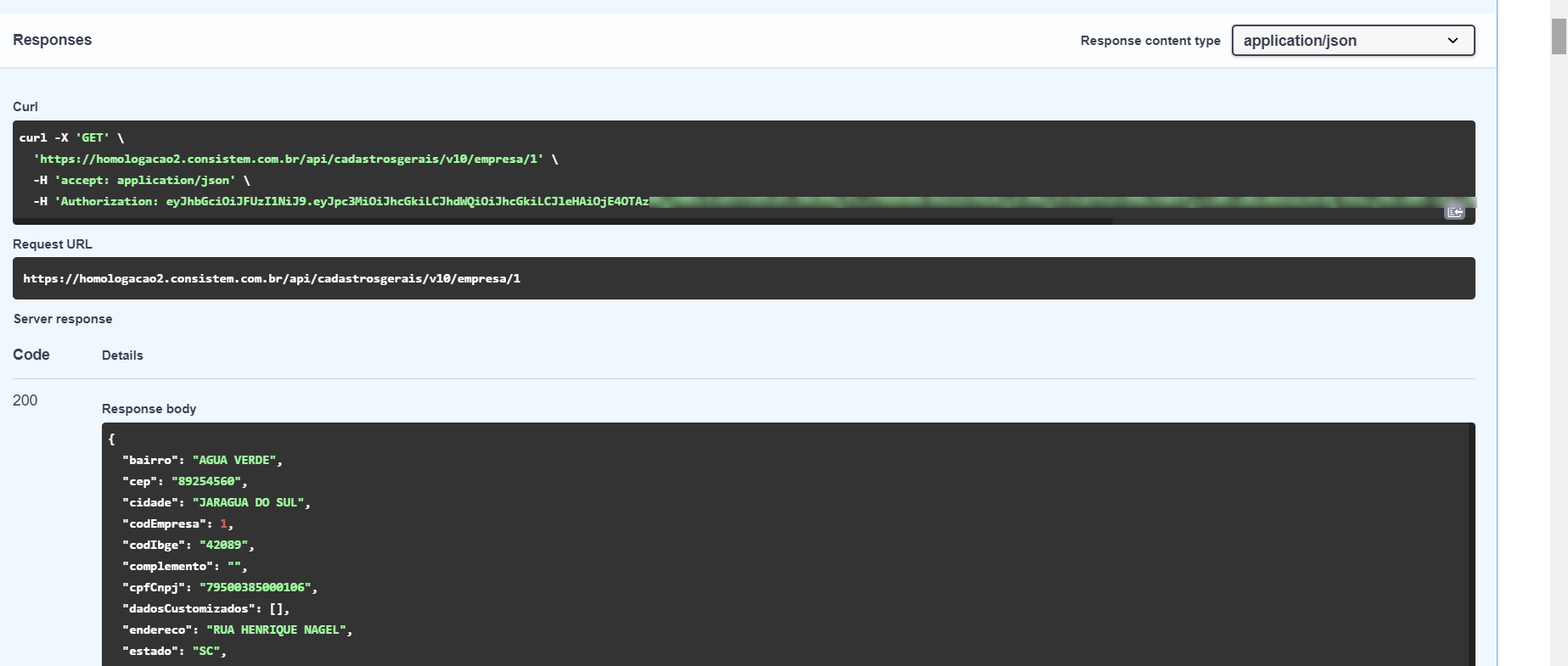Click the accept: application/json header line
The image size is (1568, 666).
142,181
